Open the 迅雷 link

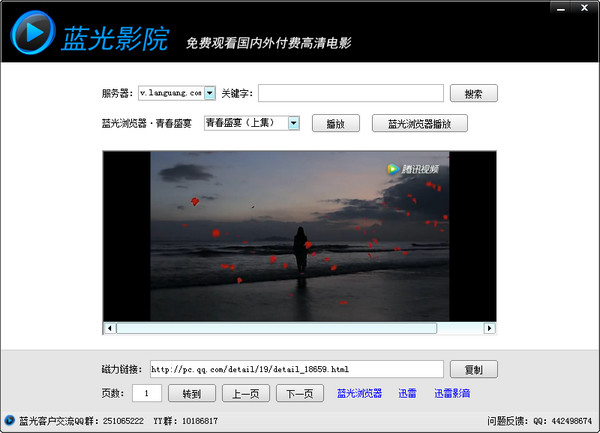[407, 393]
